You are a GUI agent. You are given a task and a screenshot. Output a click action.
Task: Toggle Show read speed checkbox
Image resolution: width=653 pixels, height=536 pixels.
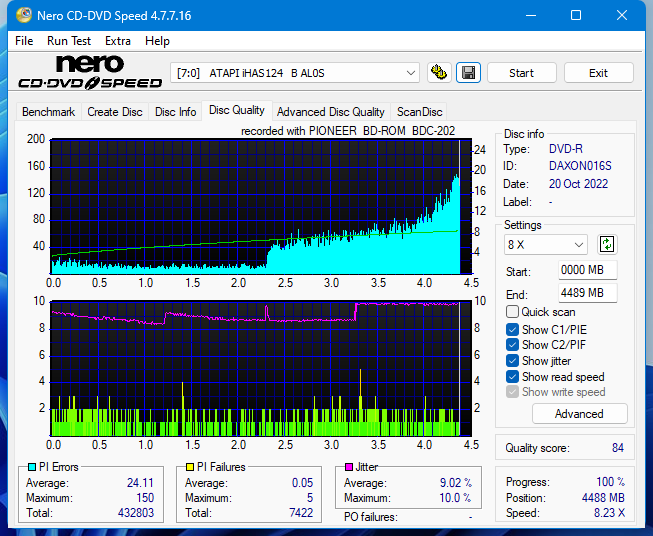click(x=512, y=376)
